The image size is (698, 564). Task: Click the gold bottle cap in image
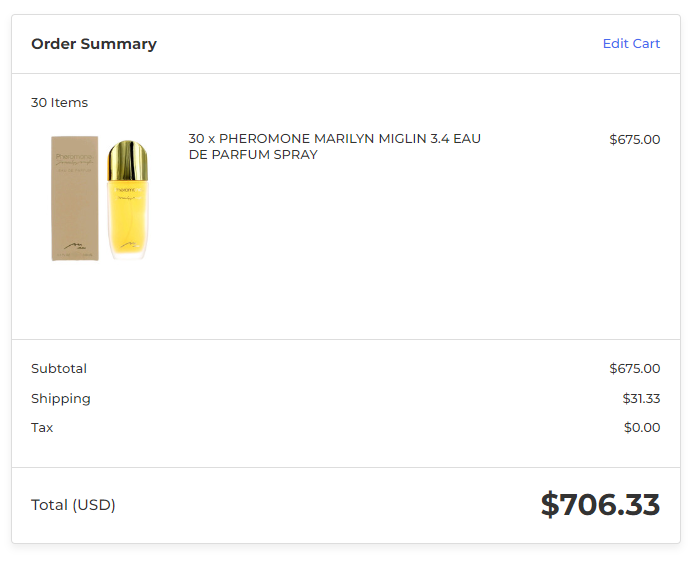pos(127,160)
